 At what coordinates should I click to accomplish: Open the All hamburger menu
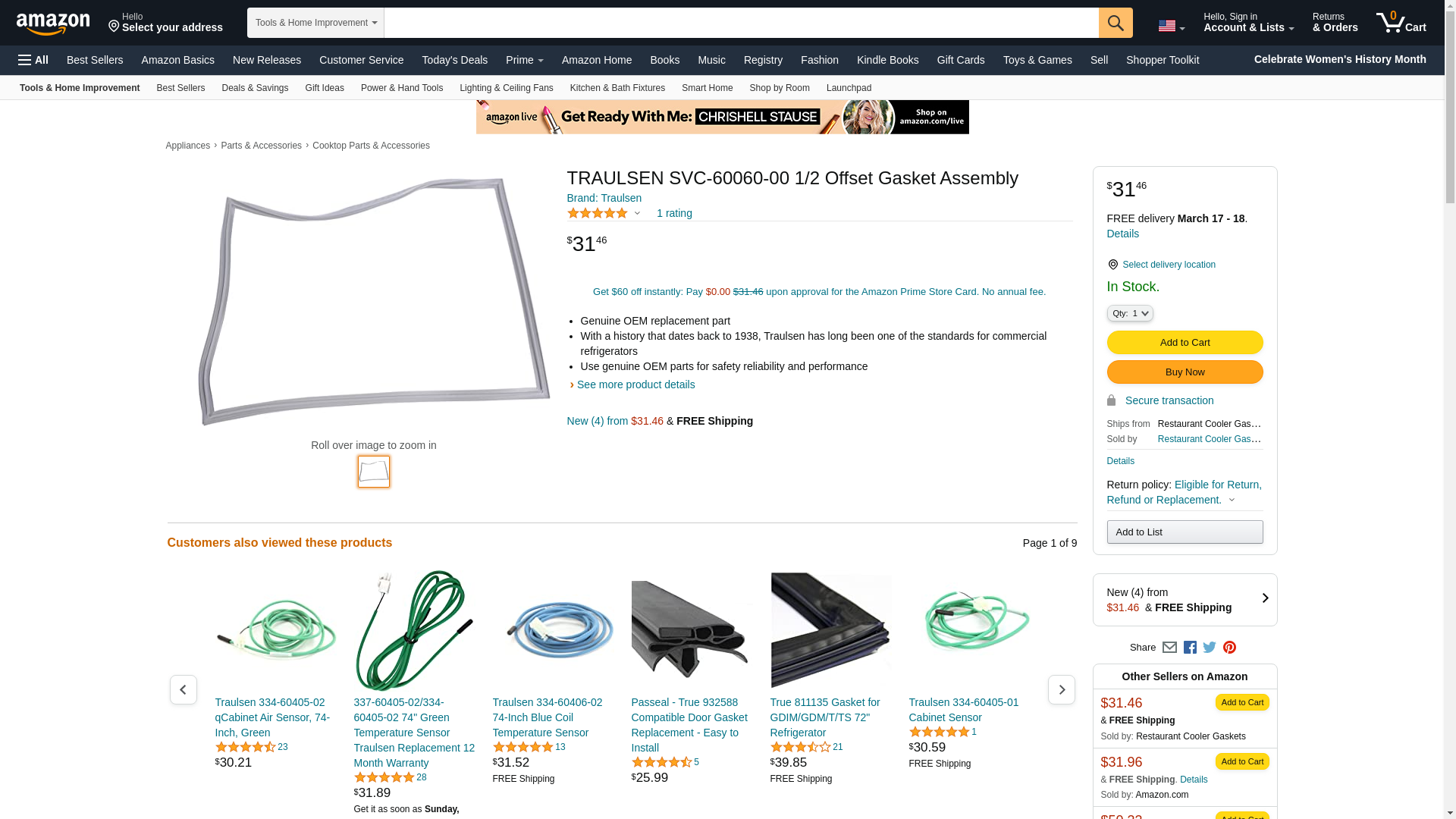click(x=33, y=60)
